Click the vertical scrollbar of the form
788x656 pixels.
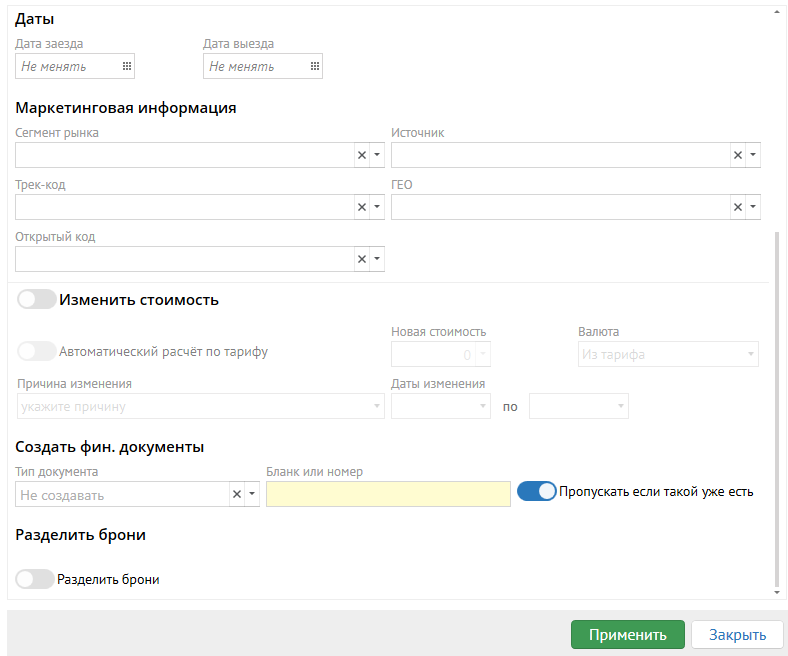coord(777,400)
